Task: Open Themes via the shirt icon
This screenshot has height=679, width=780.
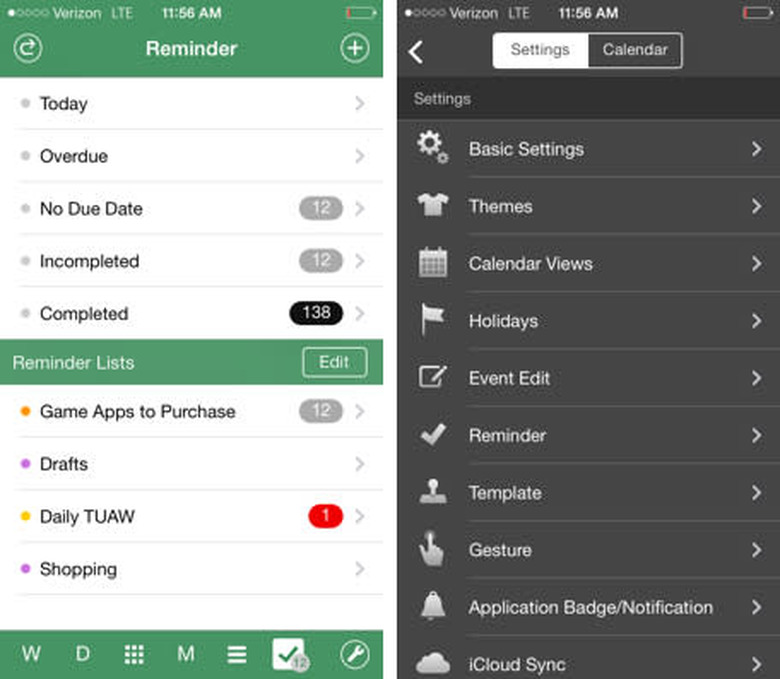Action: [432, 206]
